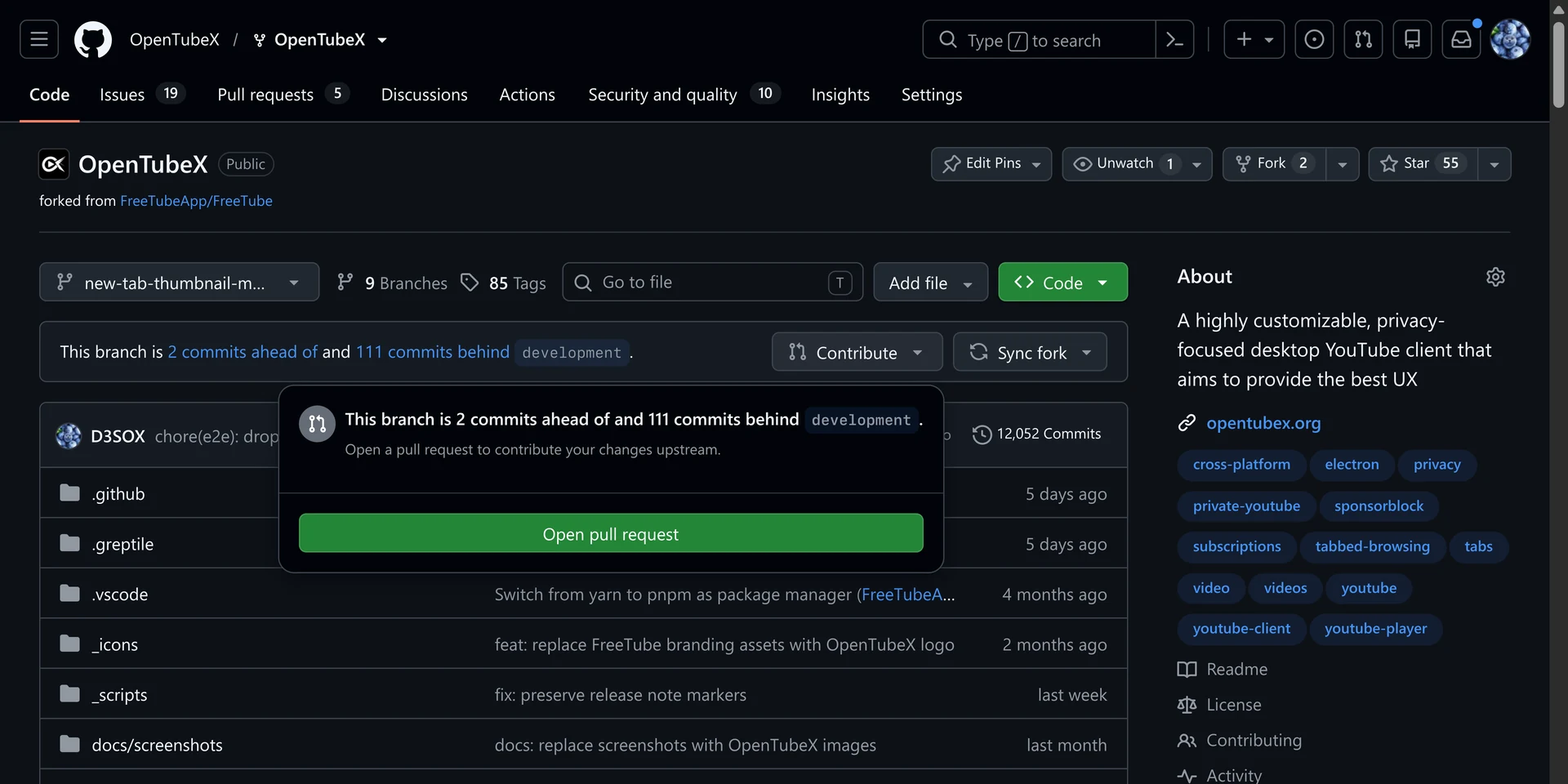This screenshot has height=784, width=1568.
Task: Expand the Sync fork dropdown
Action: pos(1030,352)
